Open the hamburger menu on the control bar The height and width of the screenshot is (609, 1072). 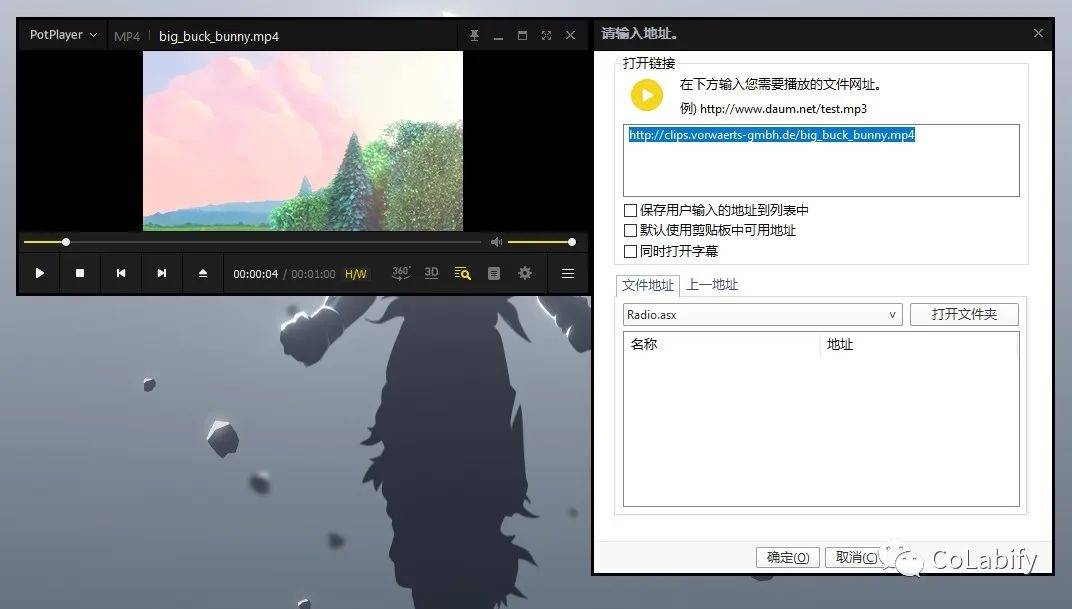[567, 272]
